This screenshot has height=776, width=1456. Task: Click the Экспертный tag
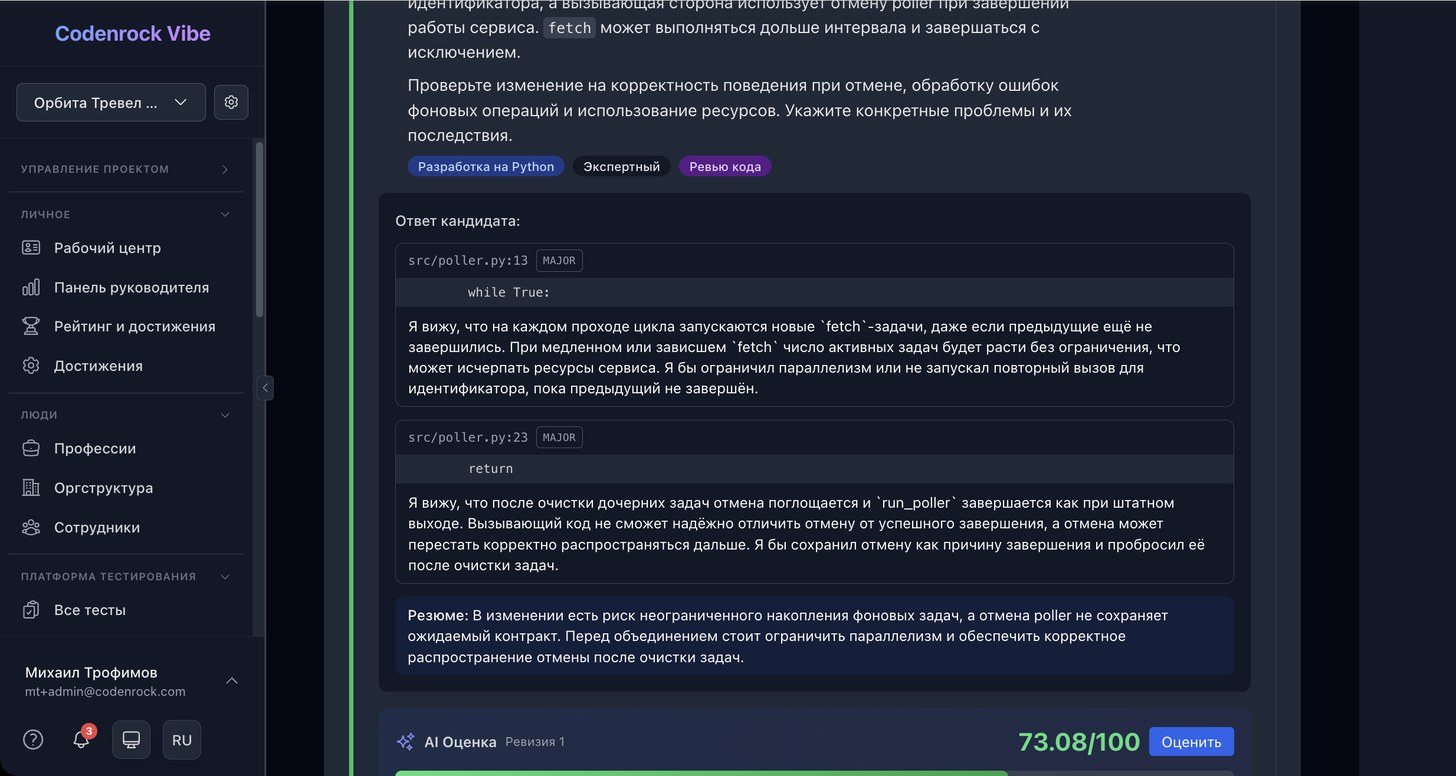coord(622,167)
